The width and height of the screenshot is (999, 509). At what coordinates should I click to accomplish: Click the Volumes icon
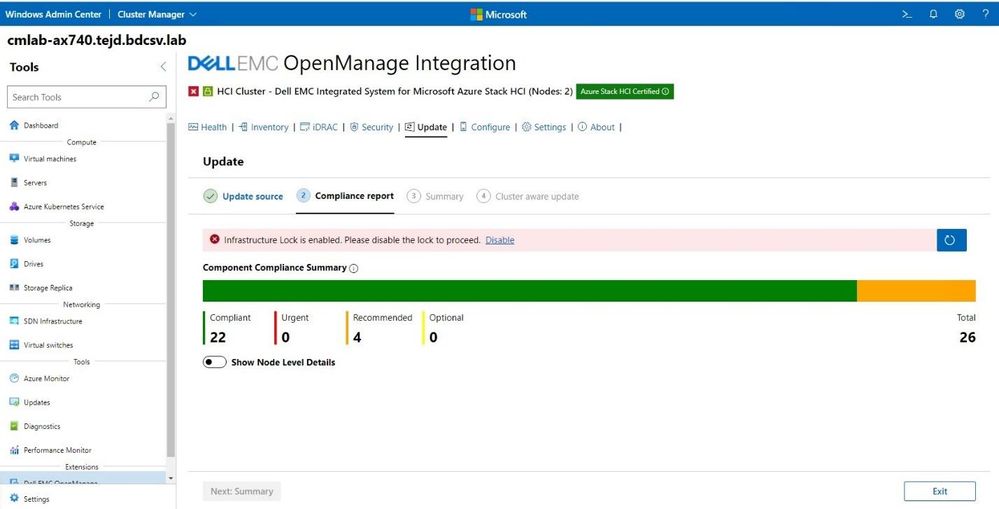[14, 240]
